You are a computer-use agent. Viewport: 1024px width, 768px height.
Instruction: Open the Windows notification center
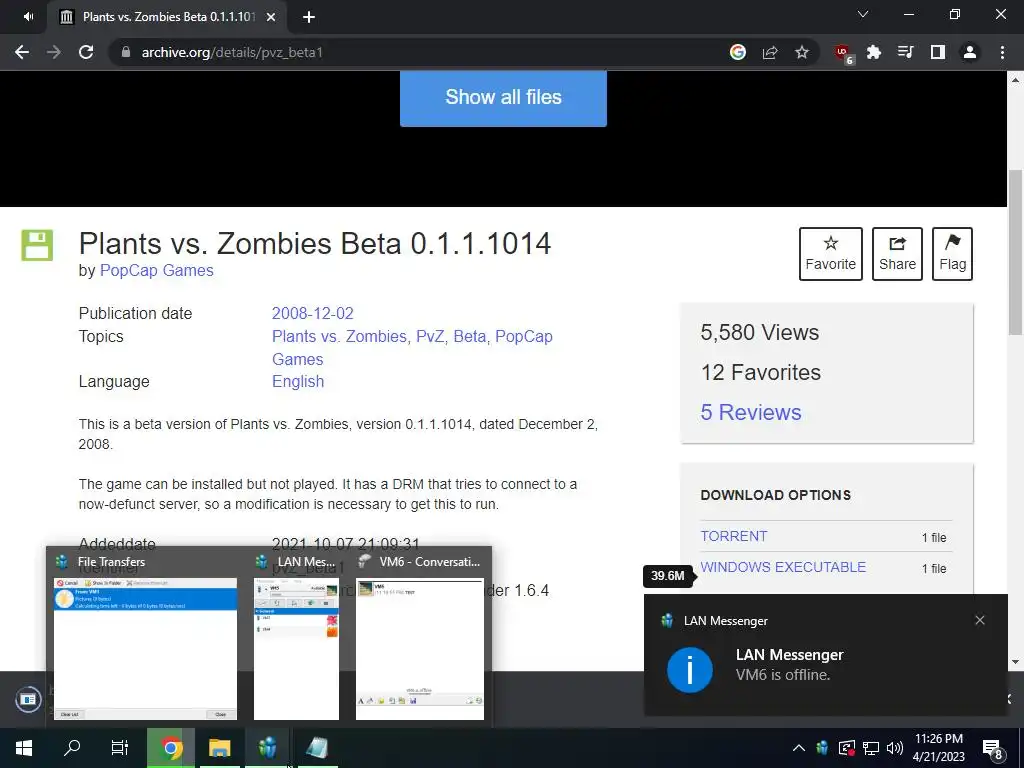[x=993, y=748]
